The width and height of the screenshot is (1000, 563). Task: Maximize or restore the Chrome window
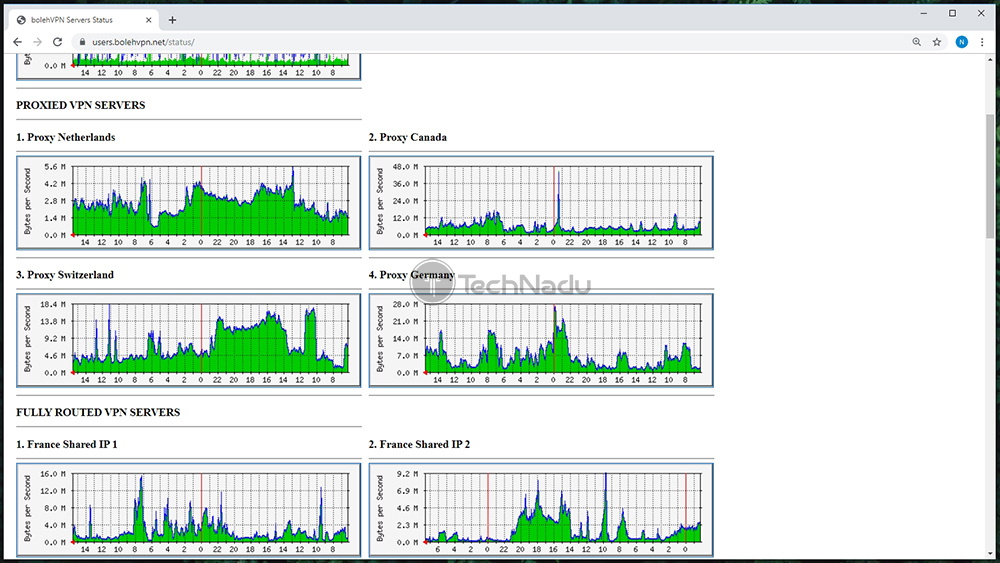click(x=952, y=13)
